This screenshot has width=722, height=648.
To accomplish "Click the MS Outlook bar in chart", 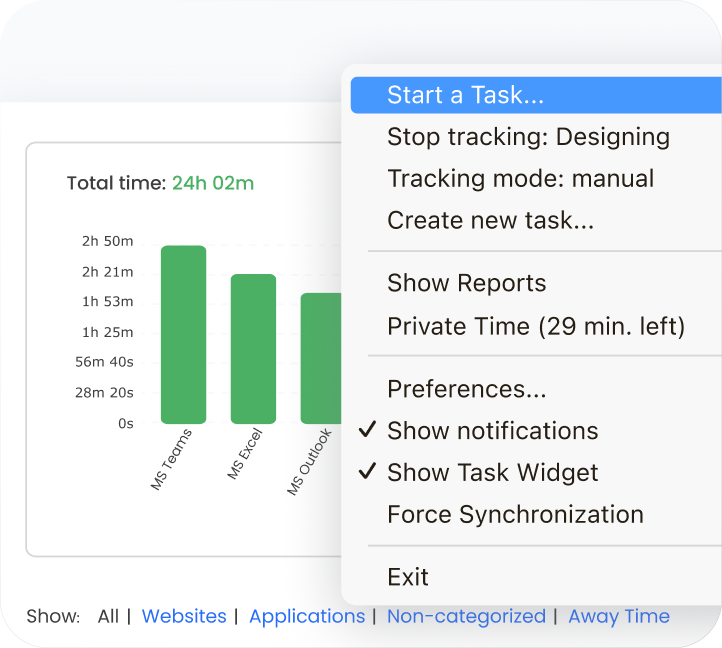I will (321, 358).
